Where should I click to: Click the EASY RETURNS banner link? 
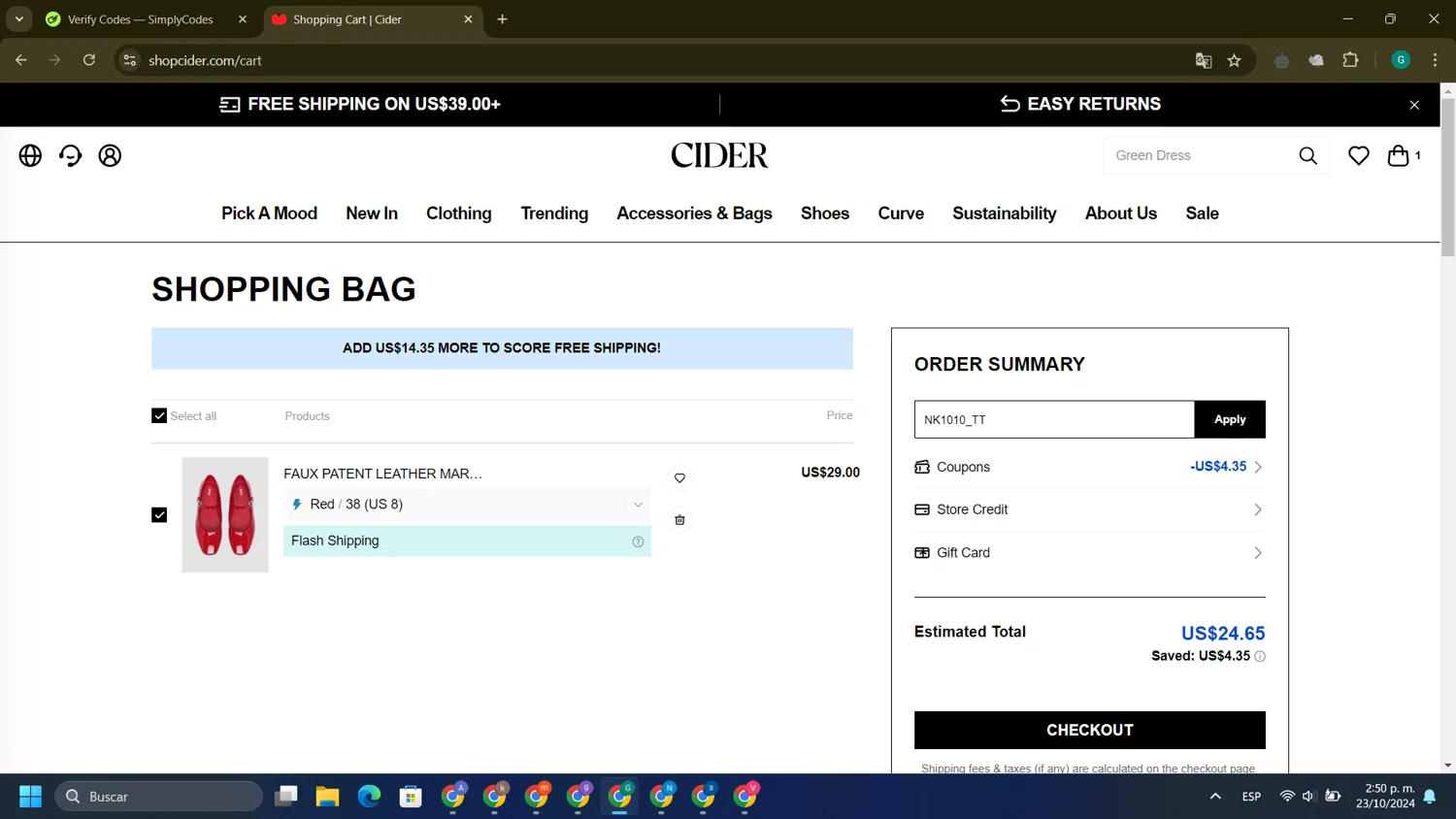tap(1080, 104)
